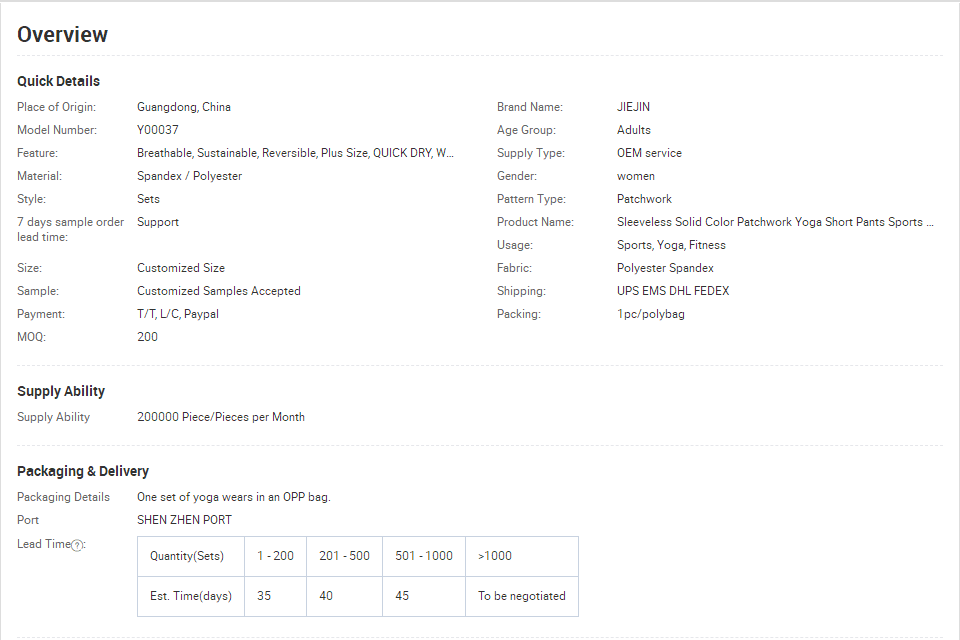
Task: Click the 1 - 200 quantity cell
Action: point(276,556)
